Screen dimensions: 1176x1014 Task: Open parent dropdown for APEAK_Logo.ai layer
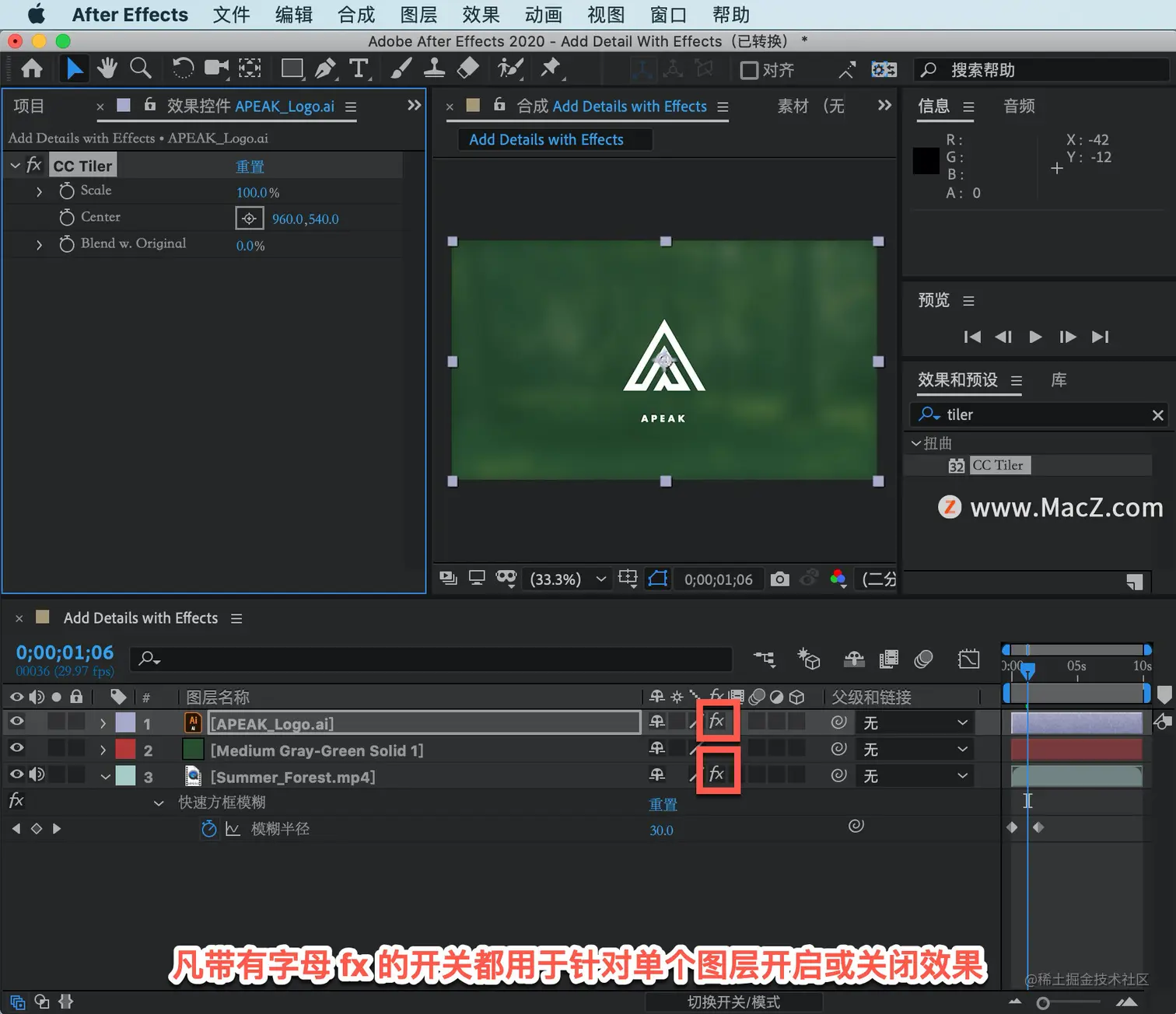(915, 723)
